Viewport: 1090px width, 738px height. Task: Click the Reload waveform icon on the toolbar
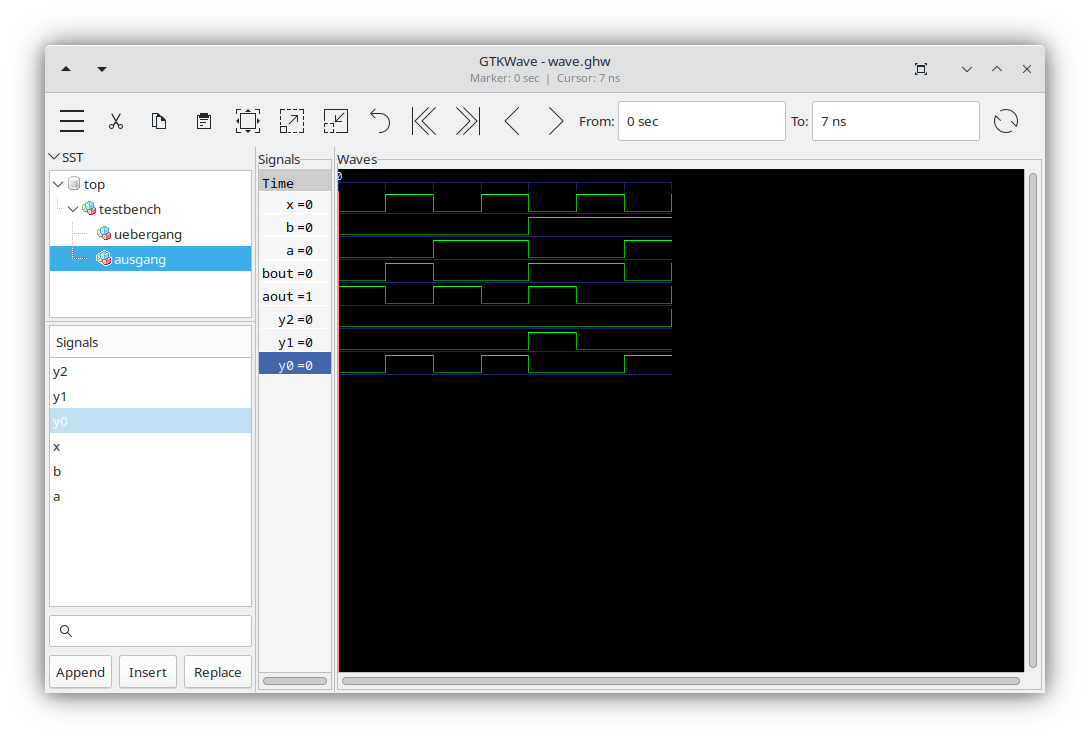[1006, 120]
